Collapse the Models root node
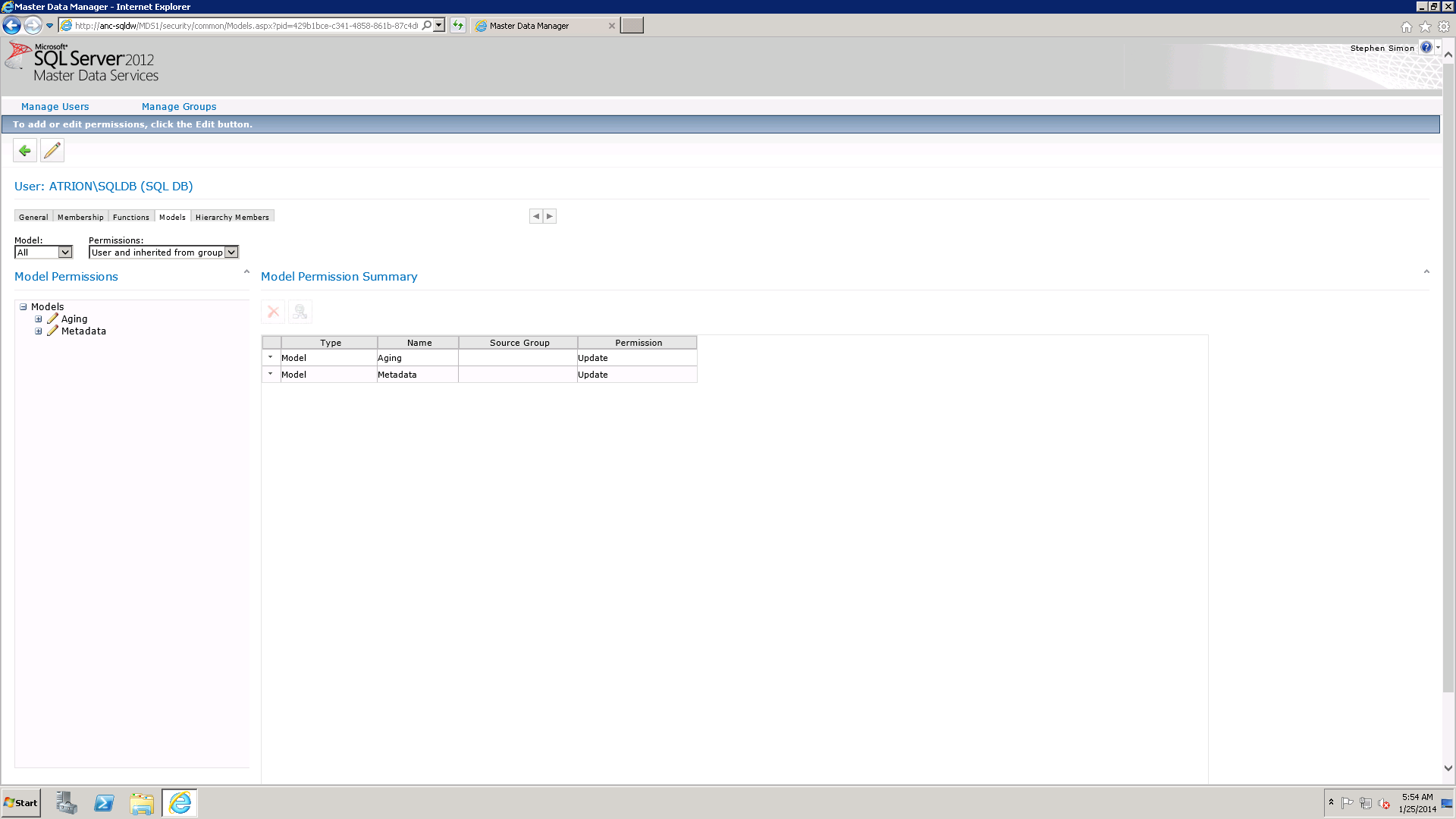Image resolution: width=1456 pixels, height=819 pixels. click(24, 307)
